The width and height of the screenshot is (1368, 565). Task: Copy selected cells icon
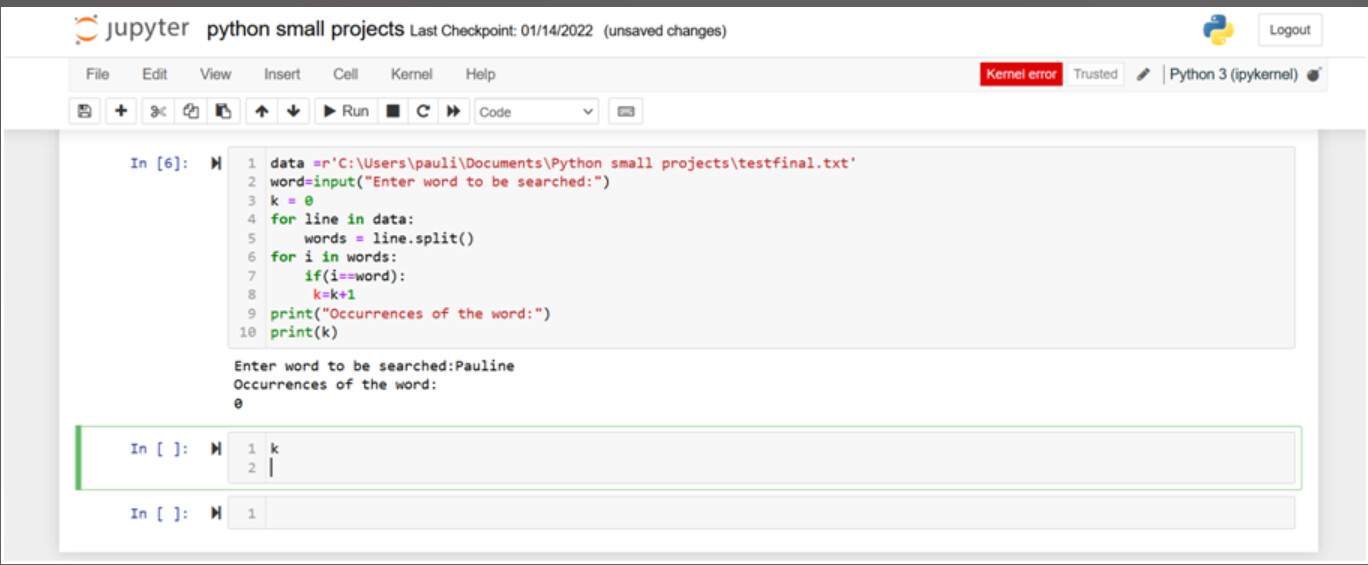tap(191, 111)
